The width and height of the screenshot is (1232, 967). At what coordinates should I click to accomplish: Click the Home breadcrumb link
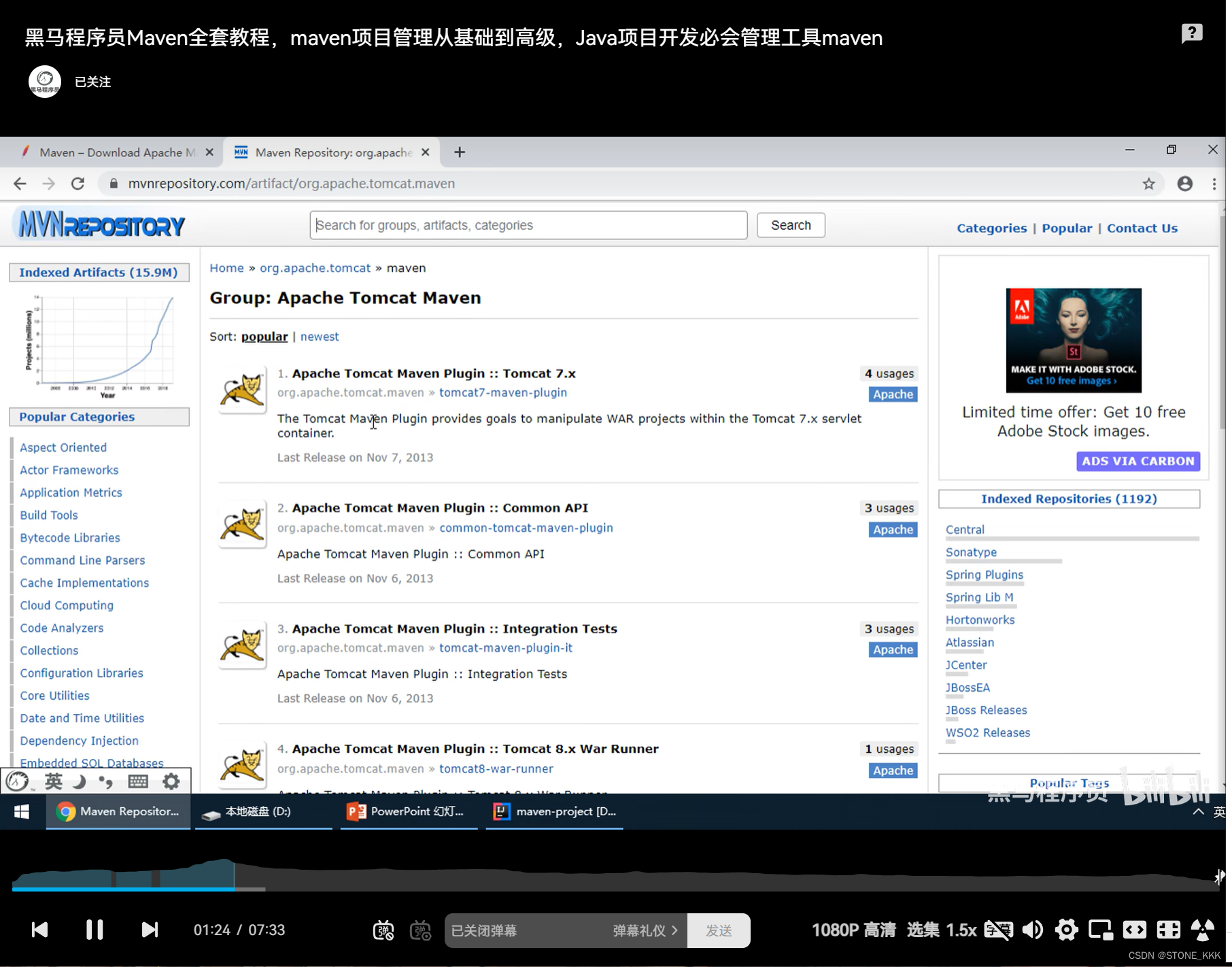click(226, 268)
